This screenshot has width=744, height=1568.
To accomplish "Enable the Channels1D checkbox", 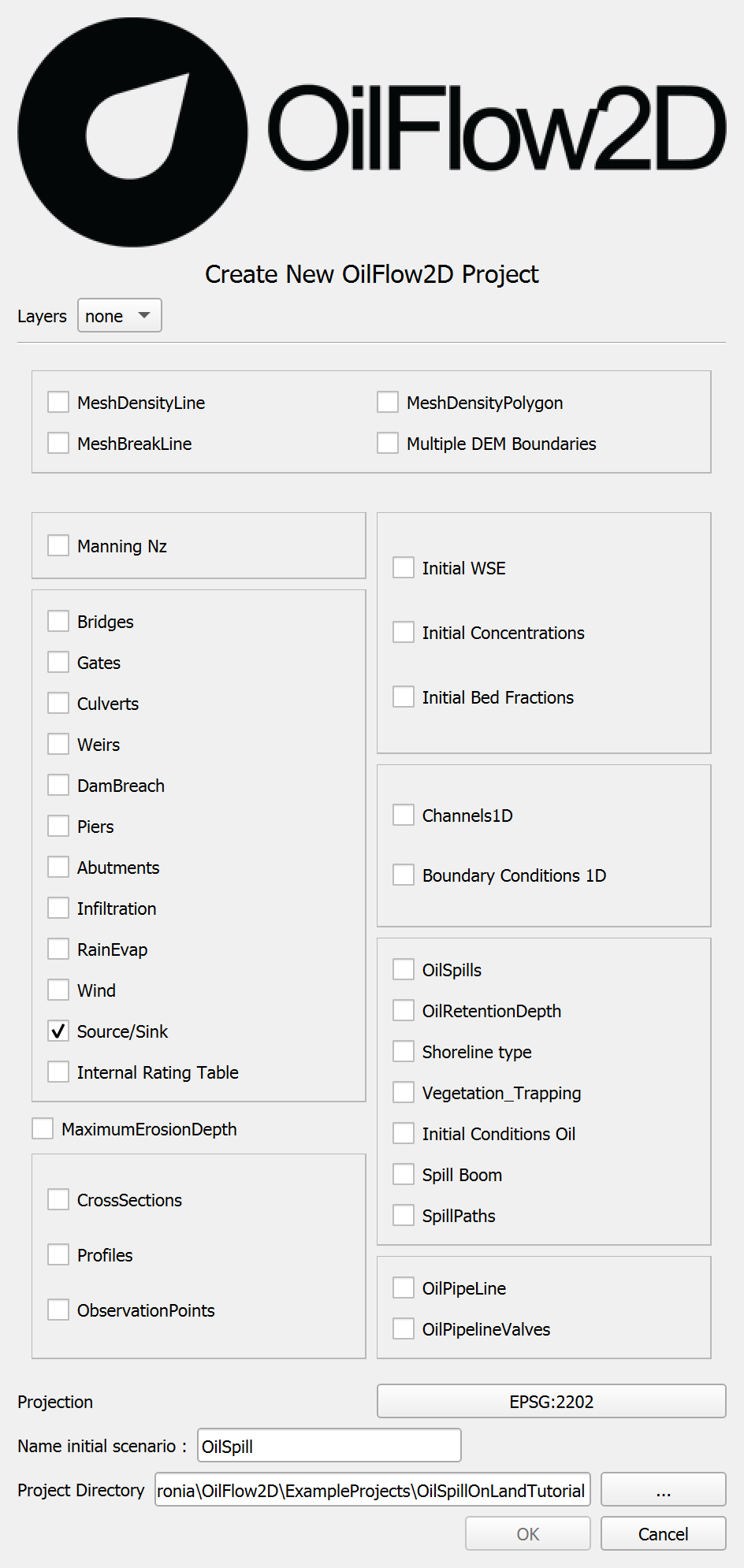I will click(x=404, y=815).
